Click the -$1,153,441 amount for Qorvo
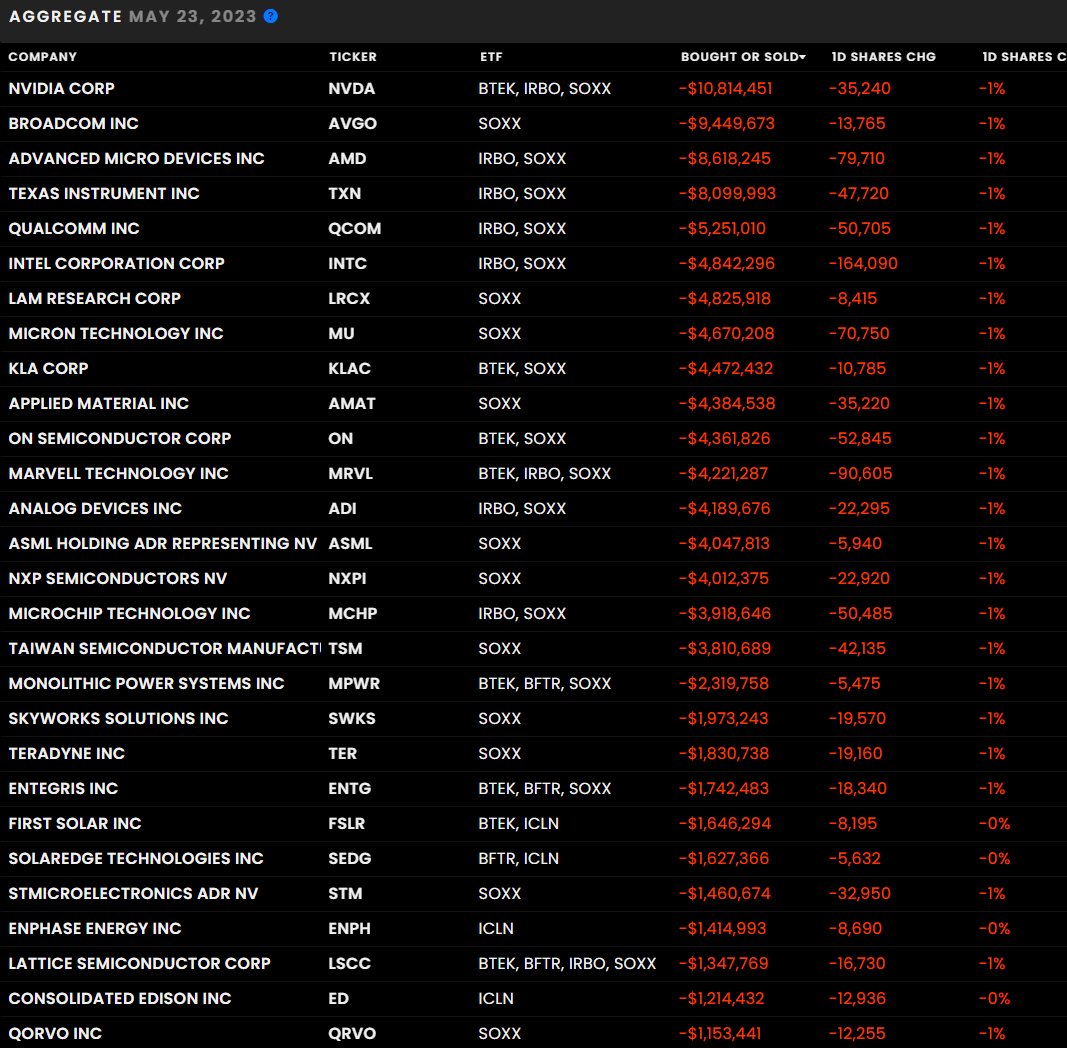The height and width of the screenshot is (1048, 1067). coord(720,1034)
